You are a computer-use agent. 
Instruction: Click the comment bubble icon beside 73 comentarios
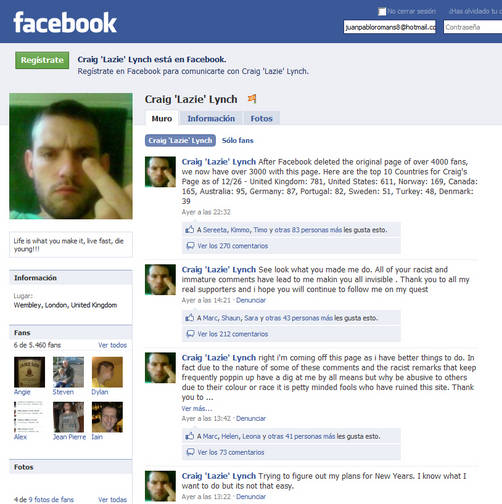tap(190, 452)
